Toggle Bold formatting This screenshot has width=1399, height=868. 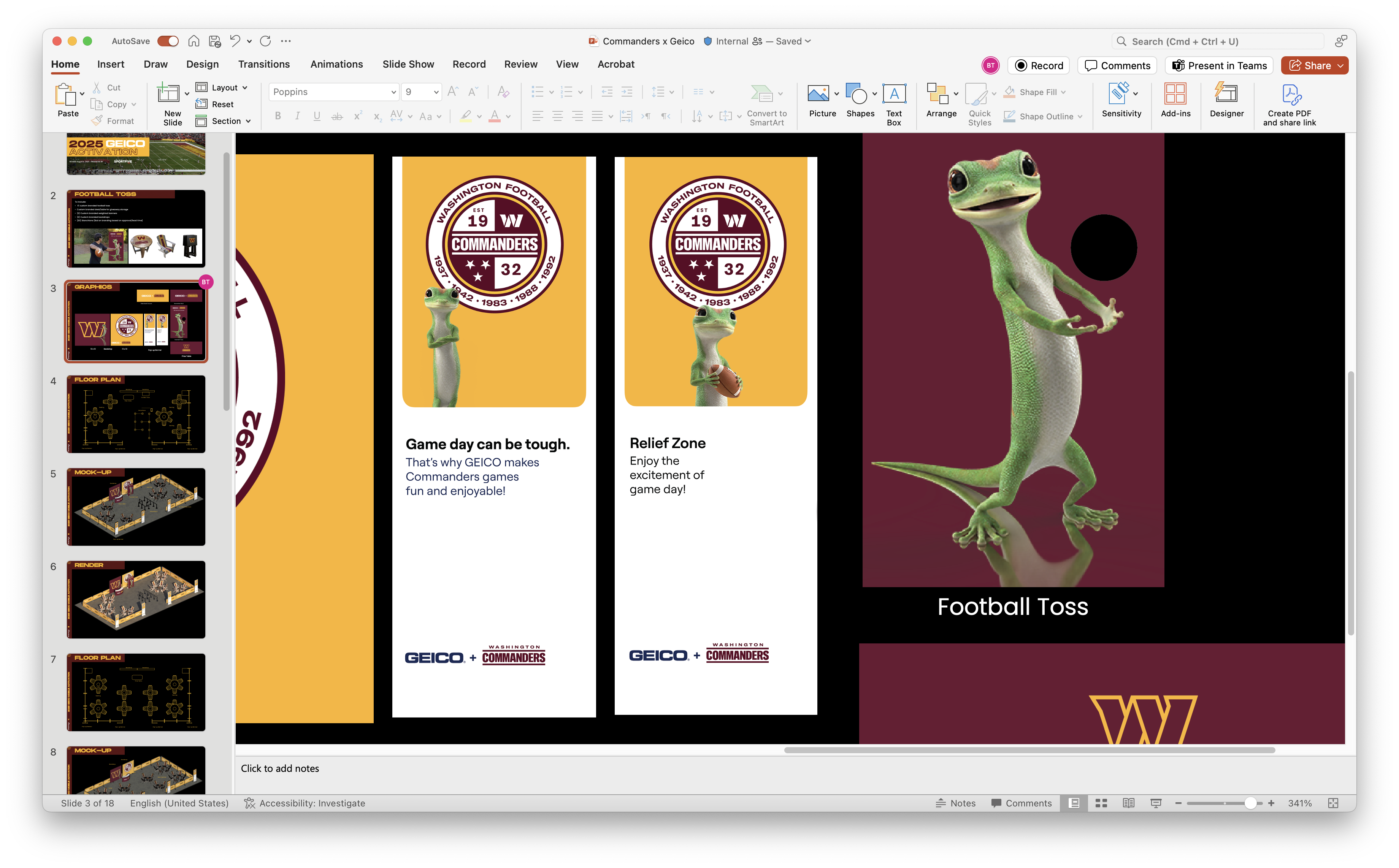click(278, 117)
